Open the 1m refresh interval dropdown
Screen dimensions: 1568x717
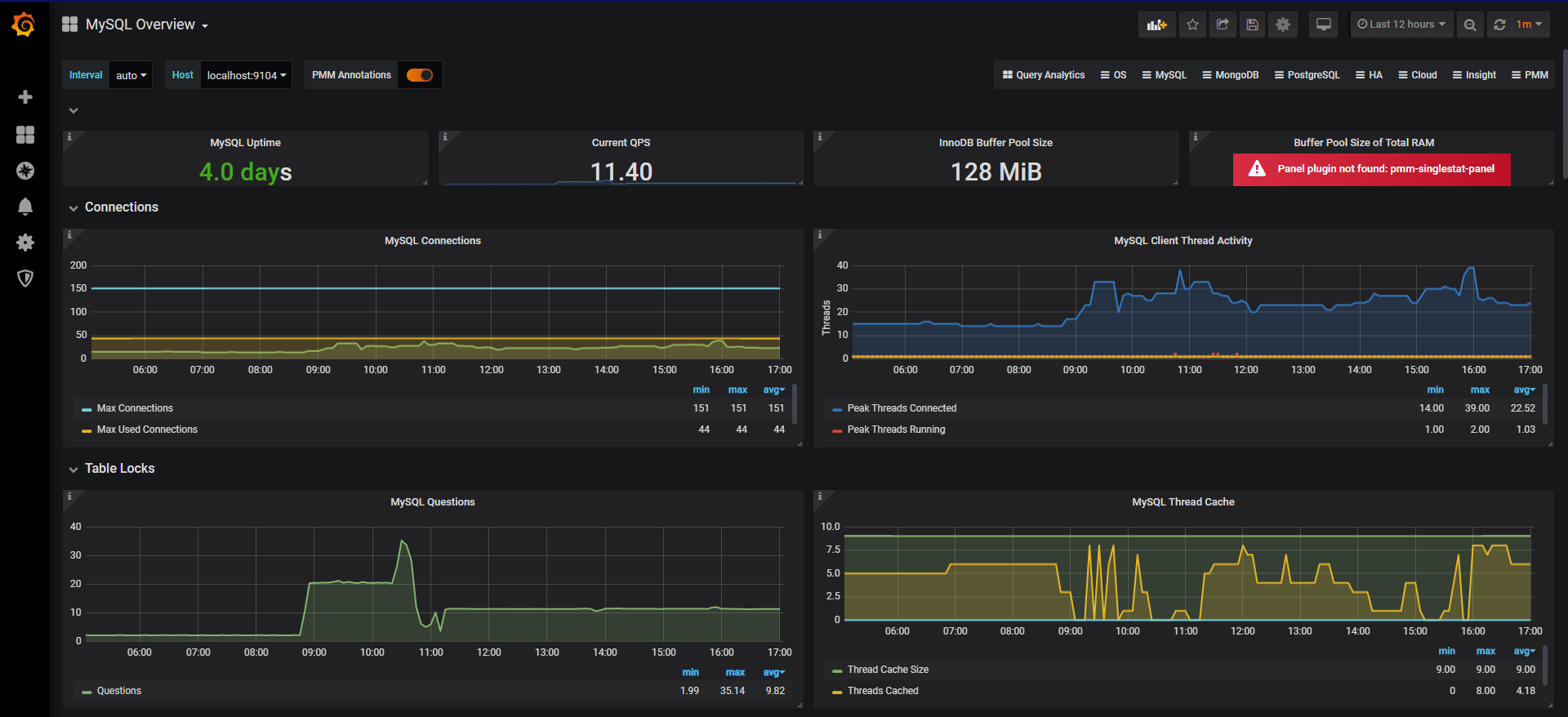point(1529,24)
